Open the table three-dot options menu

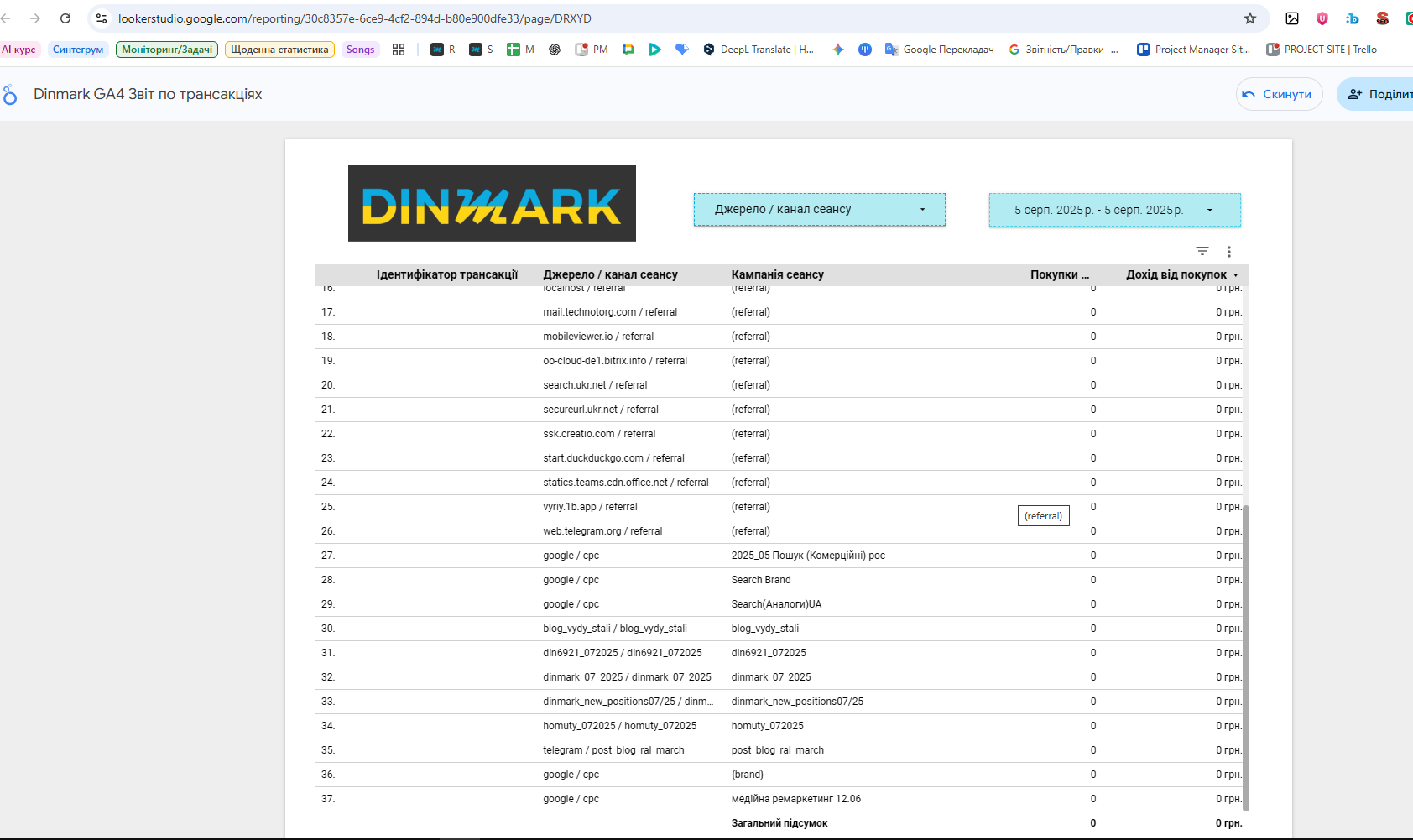pyautogui.click(x=1228, y=252)
